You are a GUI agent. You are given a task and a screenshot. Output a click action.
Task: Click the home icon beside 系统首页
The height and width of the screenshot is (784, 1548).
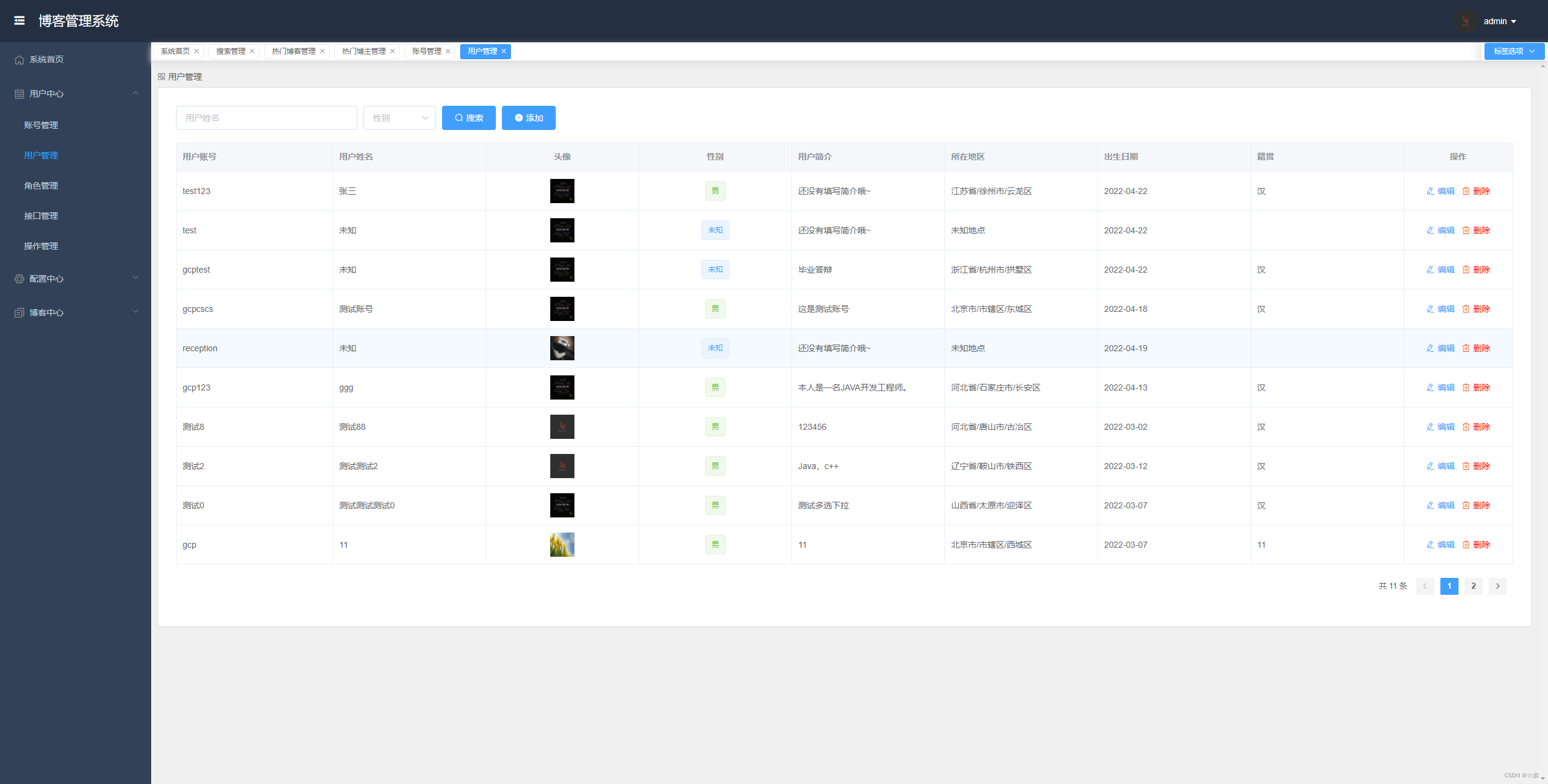pyautogui.click(x=19, y=60)
